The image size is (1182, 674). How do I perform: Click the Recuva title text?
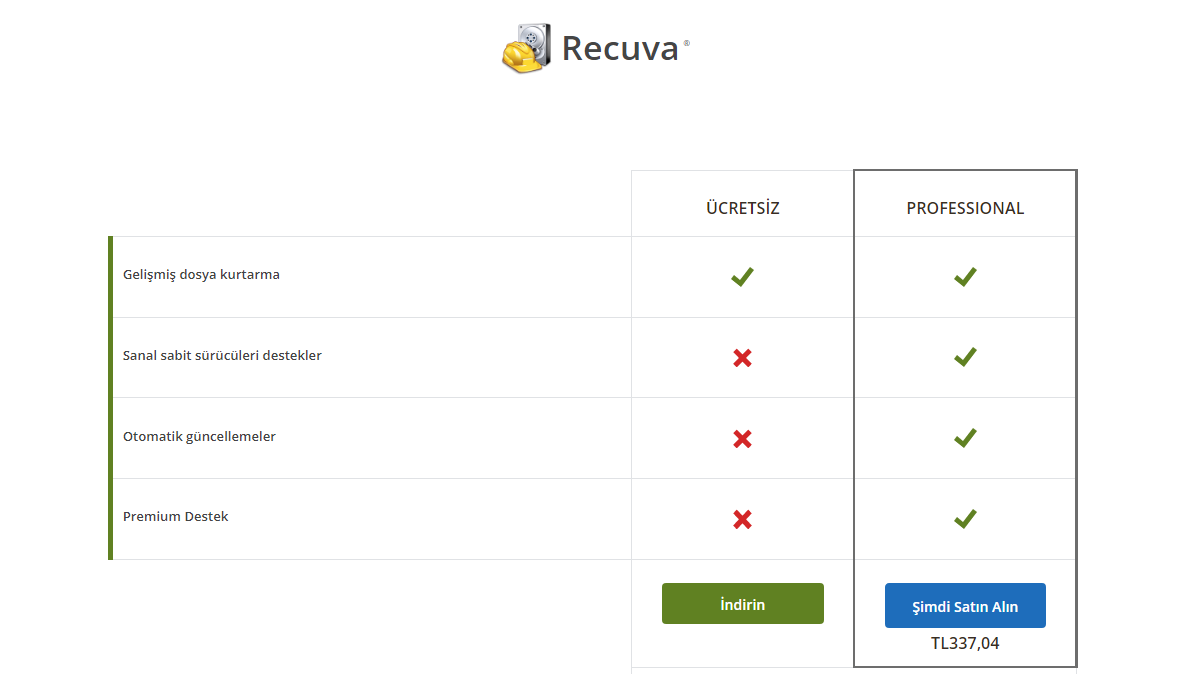point(620,48)
